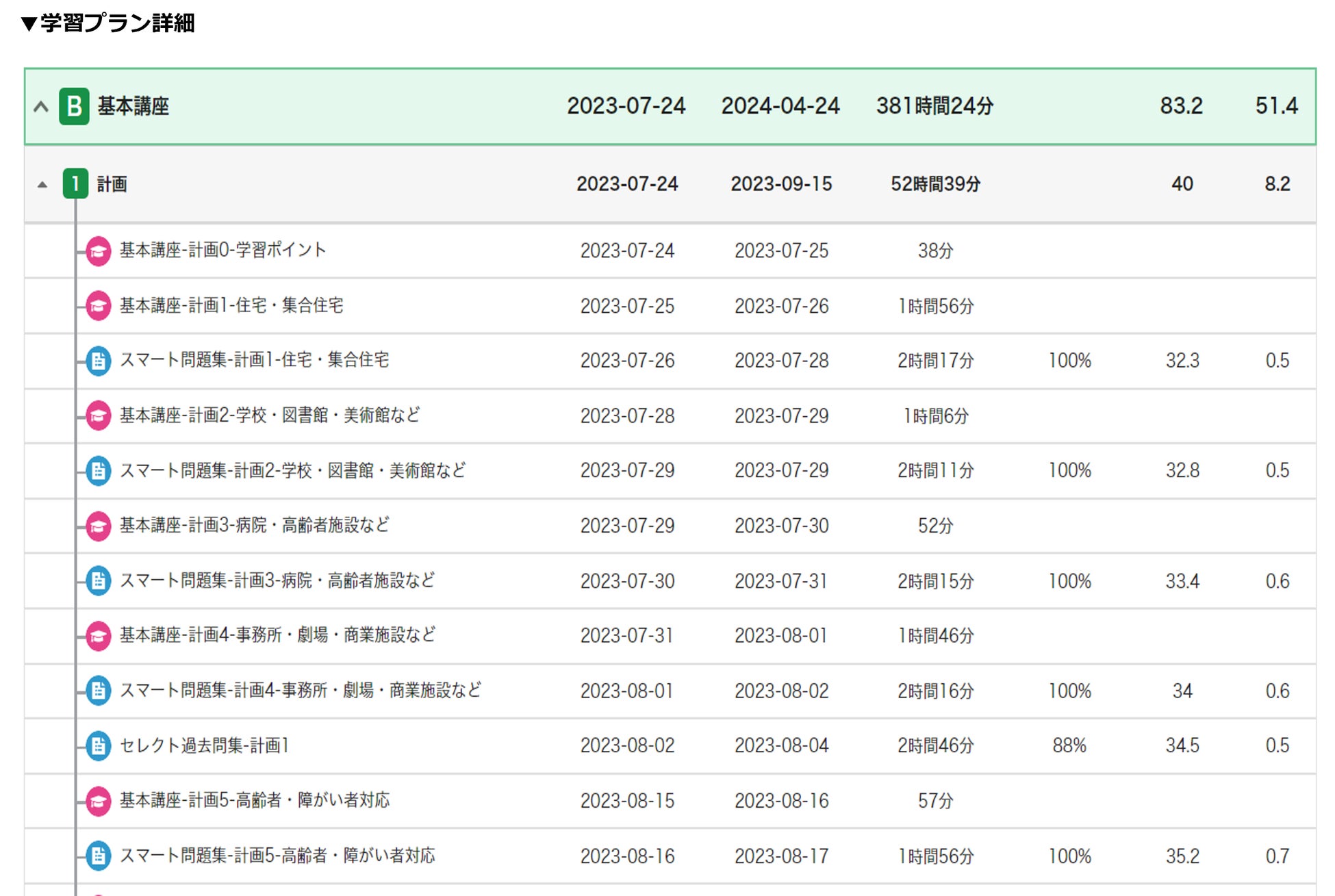Open スマート問題集-計画4-事務所・劇場・商業施設など item

coord(300,691)
